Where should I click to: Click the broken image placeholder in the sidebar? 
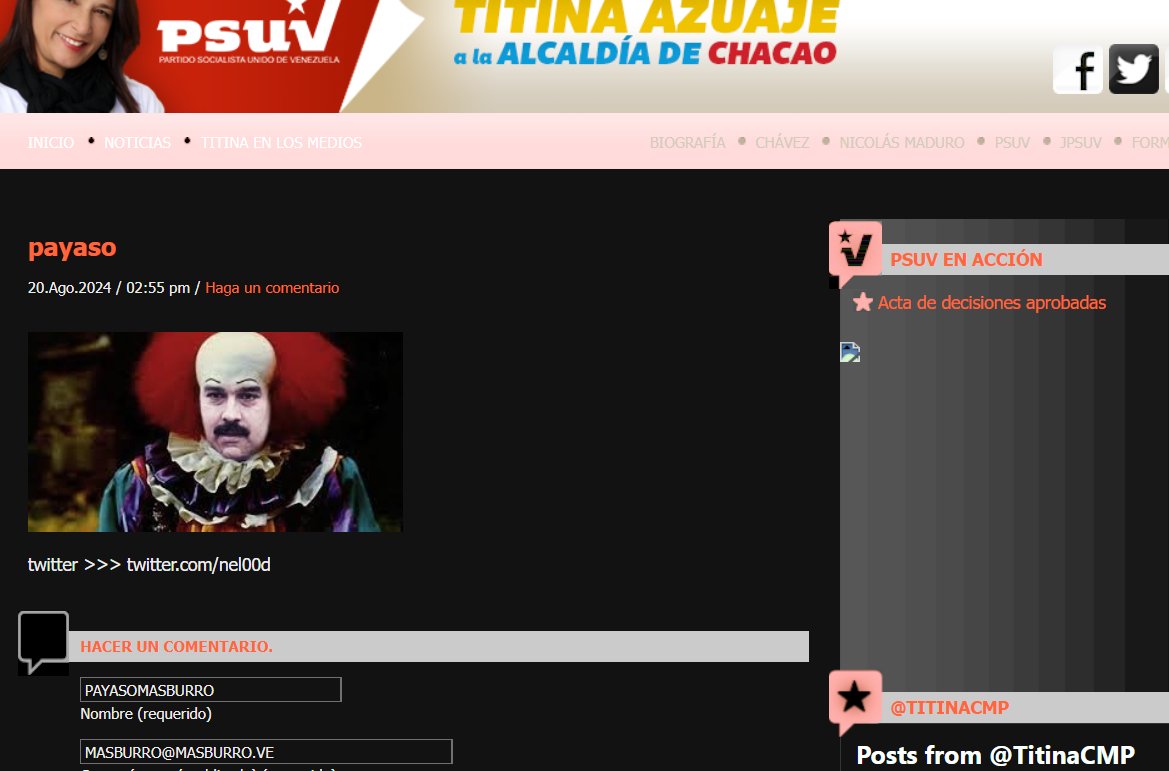[850, 352]
